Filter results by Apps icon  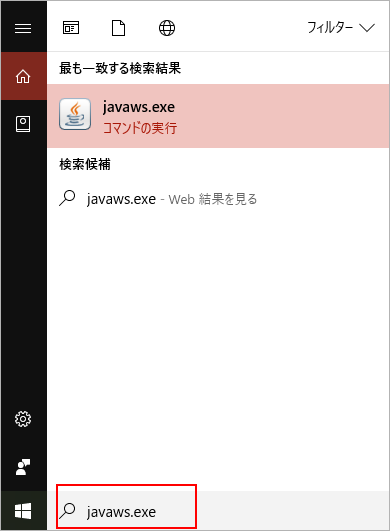[x=71, y=28]
